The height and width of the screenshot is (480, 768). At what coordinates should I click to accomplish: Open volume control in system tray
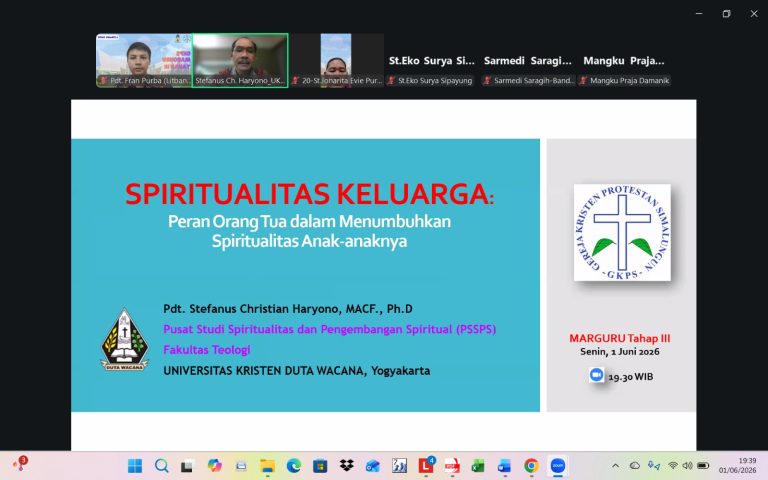(687, 466)
